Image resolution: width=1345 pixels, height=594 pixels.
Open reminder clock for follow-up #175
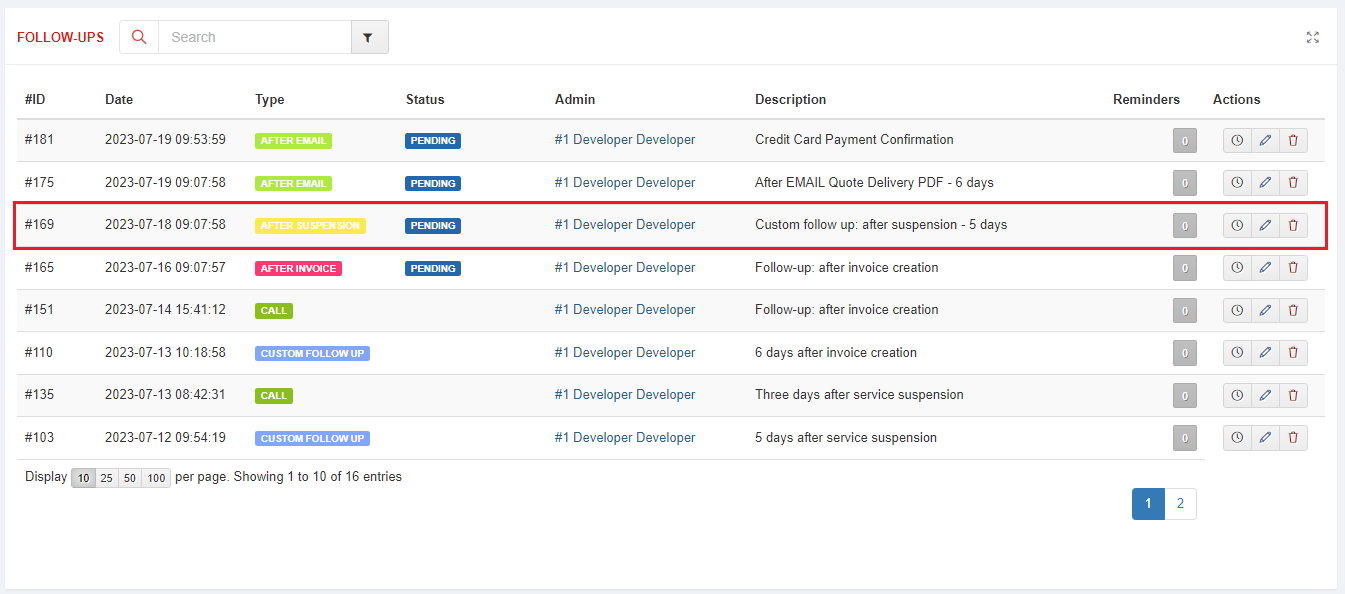(1237, 183)
